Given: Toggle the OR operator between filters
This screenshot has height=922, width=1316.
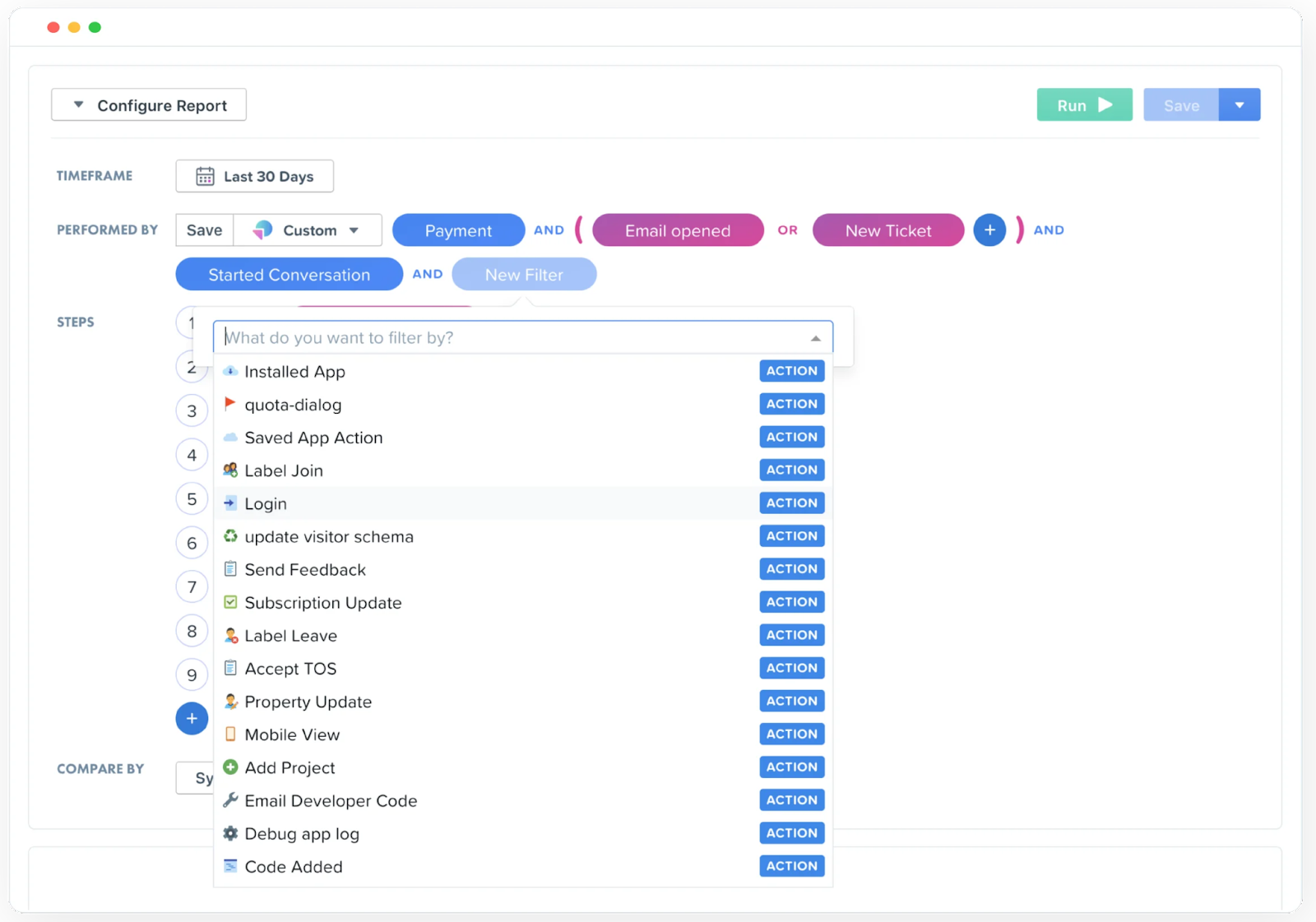Looking at the screenshot, I should 788,230.
